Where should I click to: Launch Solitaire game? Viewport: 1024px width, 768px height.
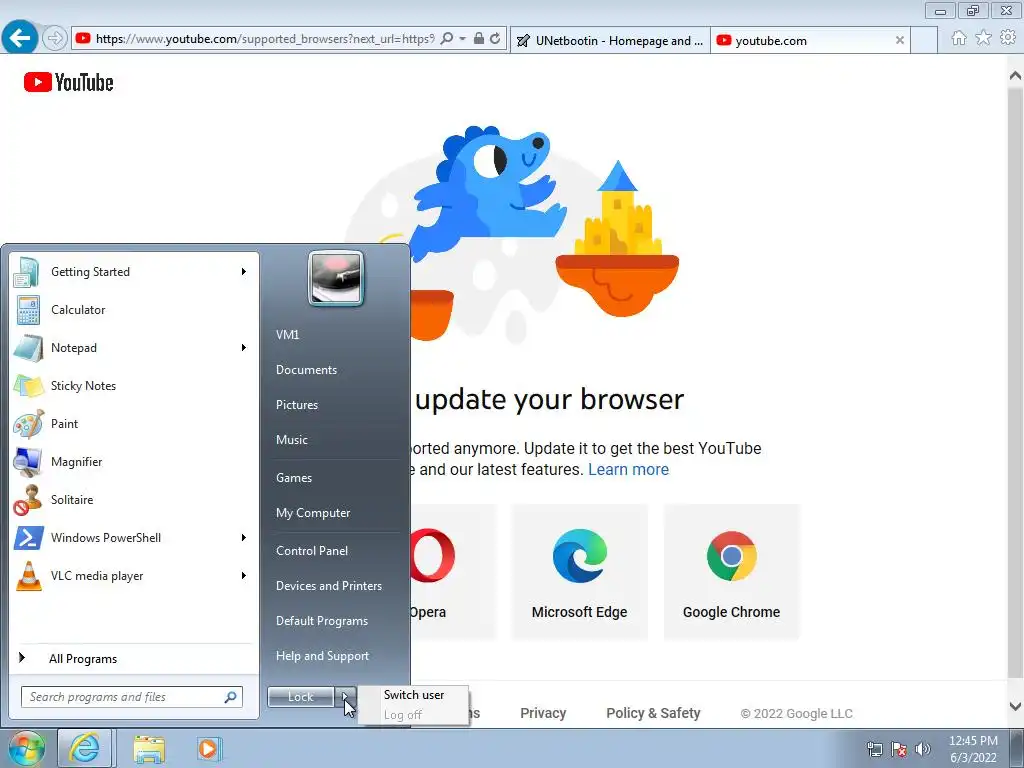click(134, 500)
